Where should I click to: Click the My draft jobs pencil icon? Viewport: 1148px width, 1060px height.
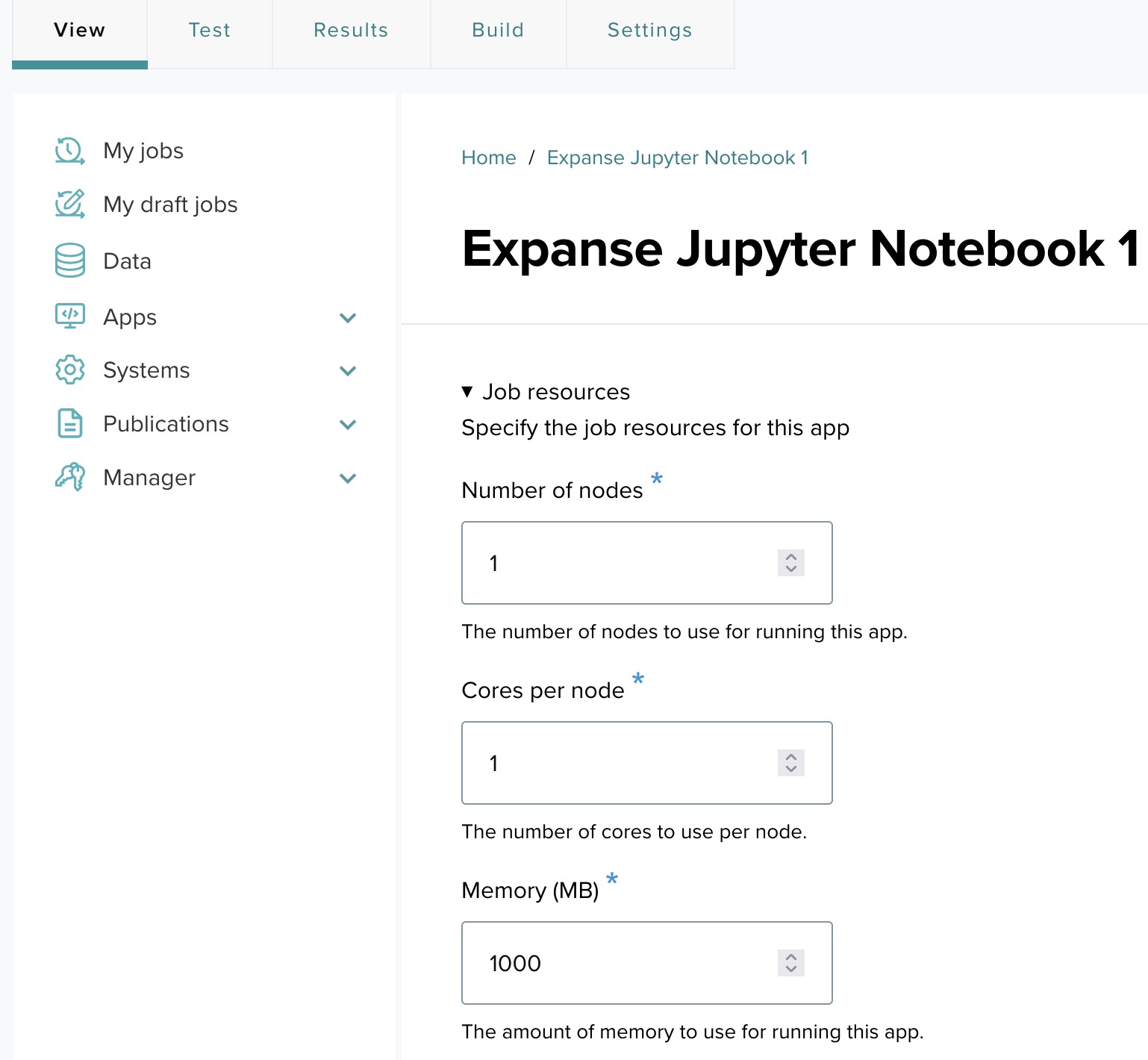(69, 205)
